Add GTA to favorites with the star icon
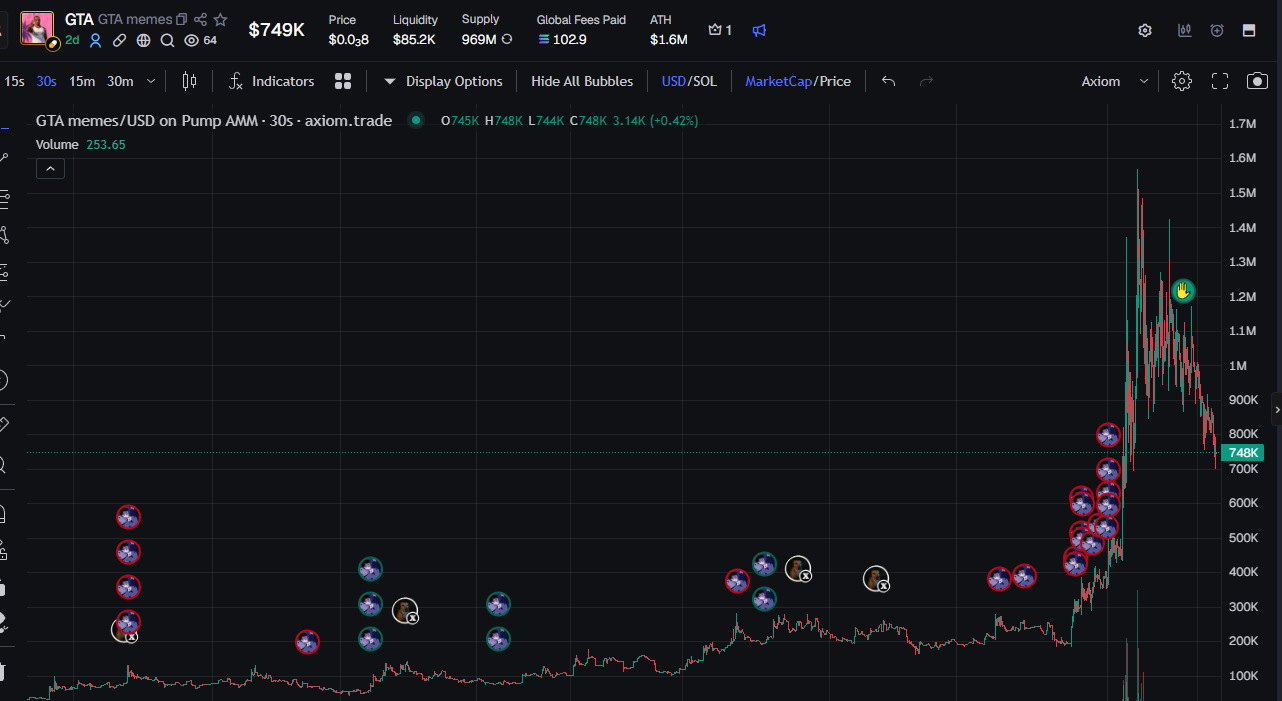1282x701 pixels. (x=220, y=20)
